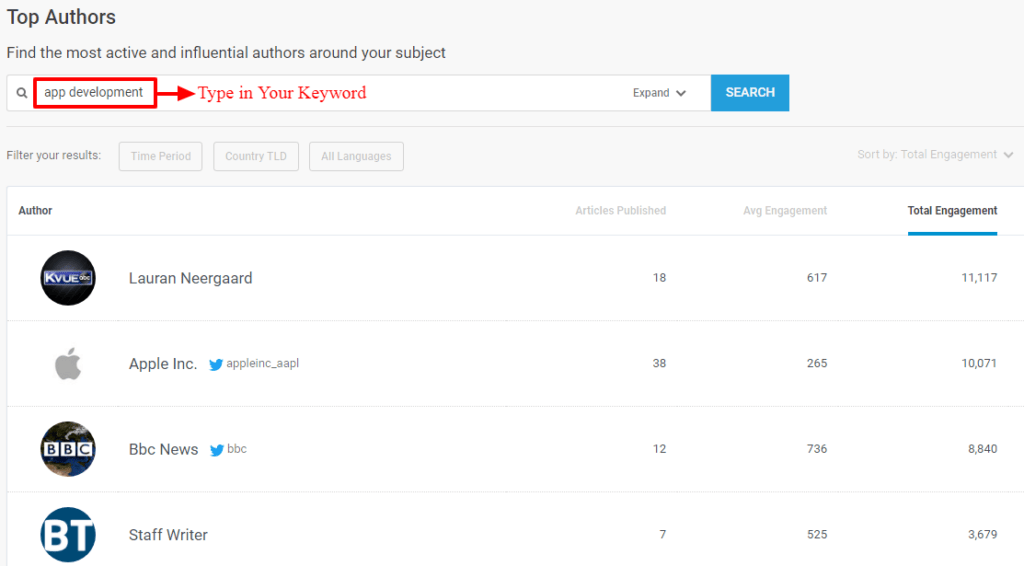Click Twitter bird icon beside appleinc_aapl
The width and height of the screenshot is (1024, 566).
coord(216,364)
